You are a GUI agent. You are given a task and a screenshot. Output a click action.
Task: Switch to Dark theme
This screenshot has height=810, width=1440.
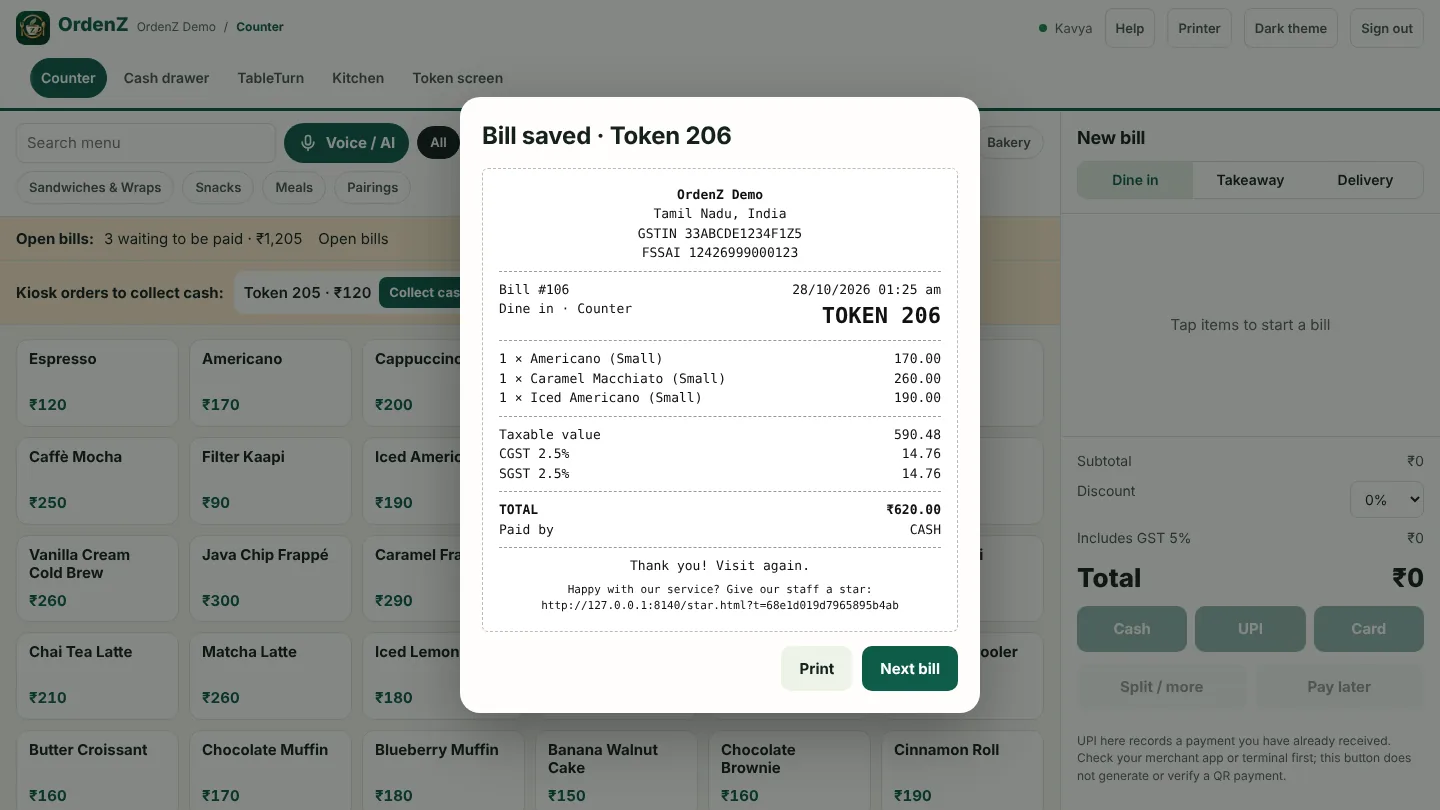pyautogui.click(x=1291, y=28)
